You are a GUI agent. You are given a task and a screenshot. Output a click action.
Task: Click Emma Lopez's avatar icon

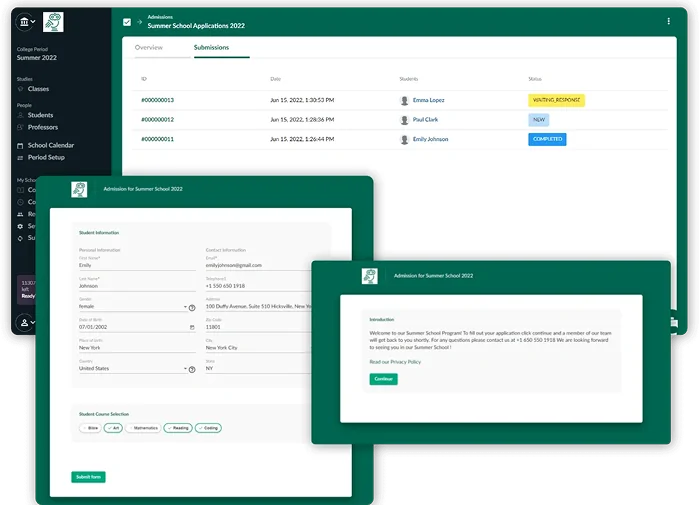click(x=404, y=100)
